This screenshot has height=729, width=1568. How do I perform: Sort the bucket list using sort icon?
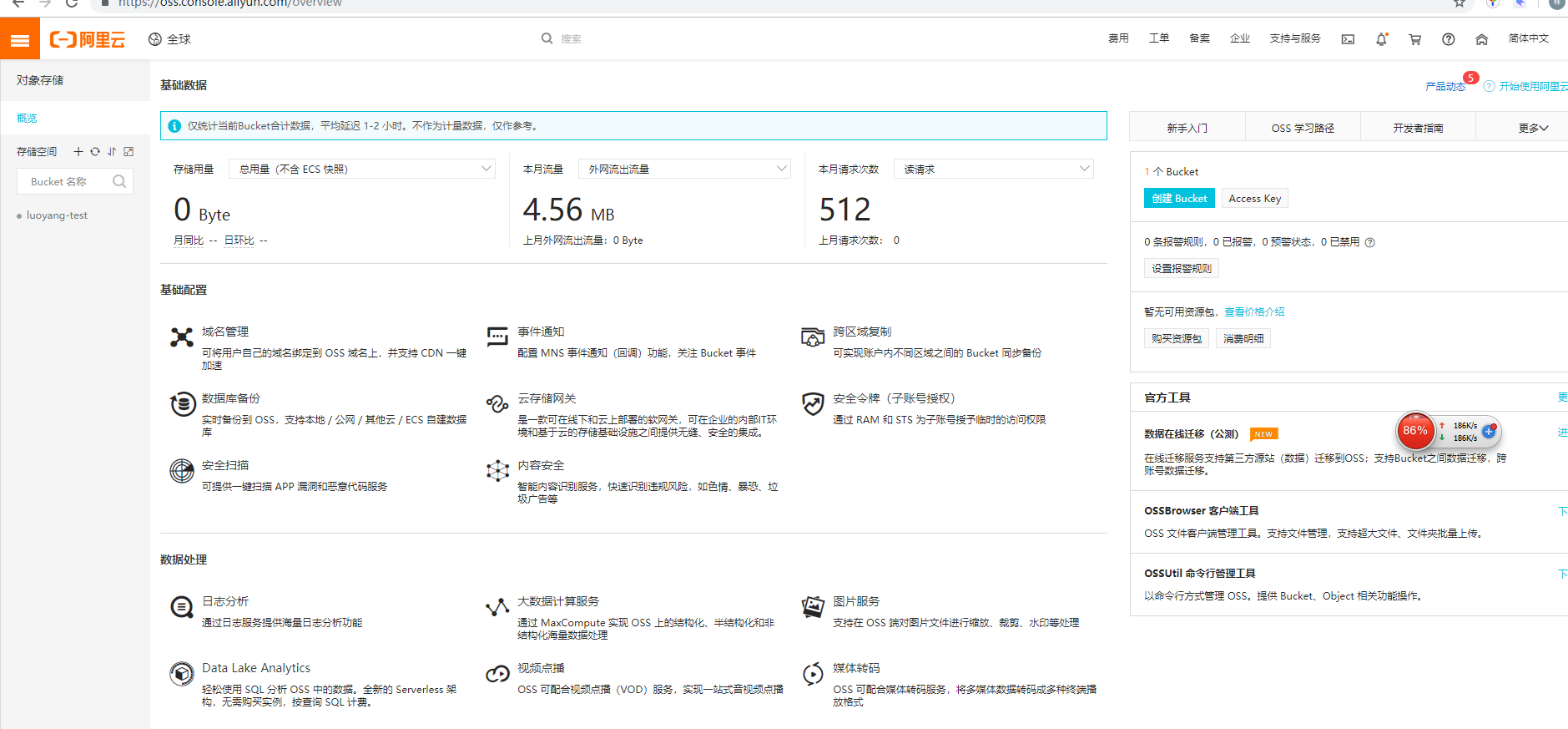(112, 151)
